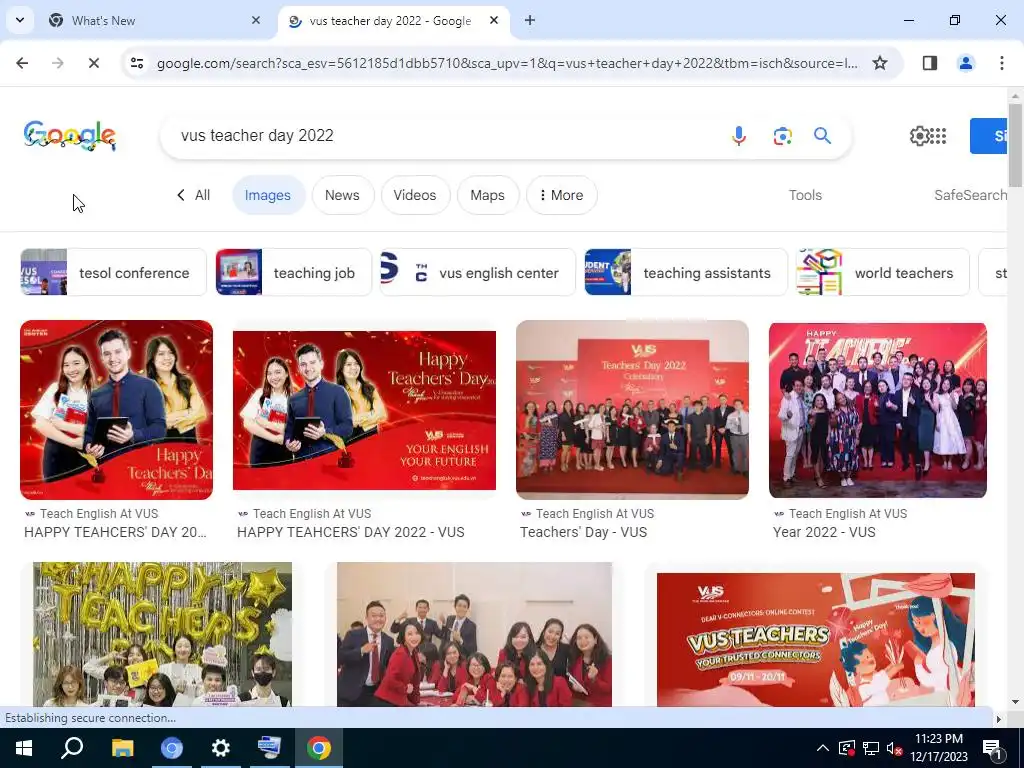Screen dimensions: 1024x768
Task: Open the Chrome profile icon
Action: click(966, 63)
